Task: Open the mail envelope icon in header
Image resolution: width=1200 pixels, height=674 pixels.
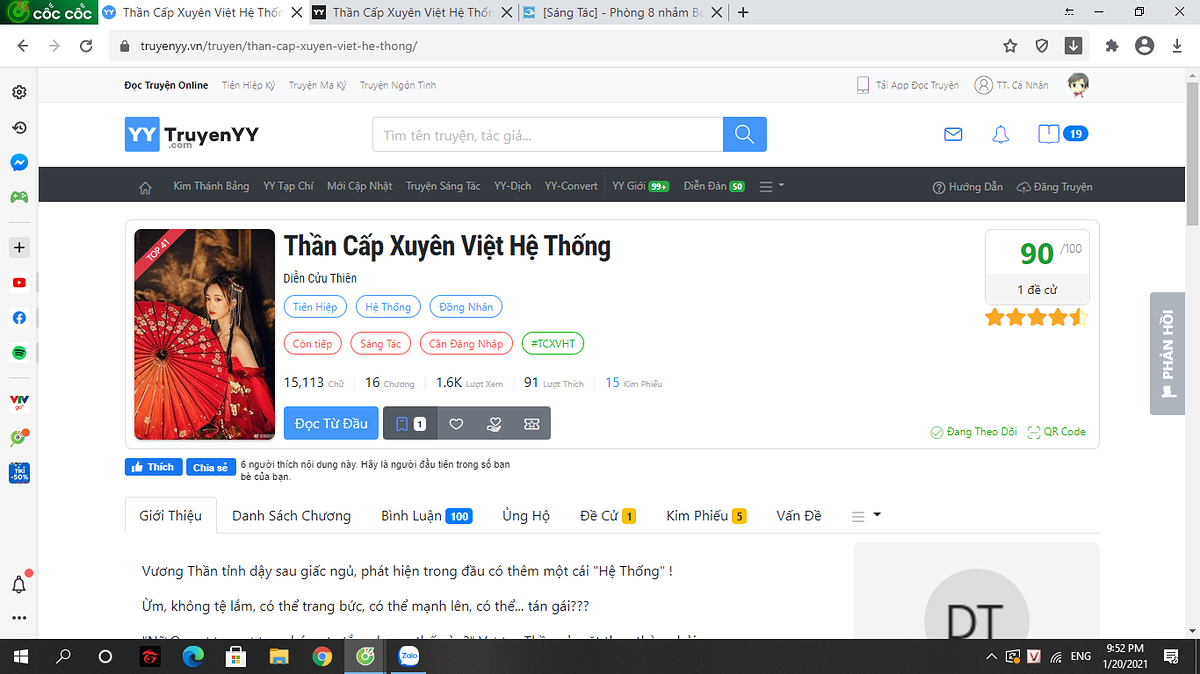Action: click(x=953, y=135)
